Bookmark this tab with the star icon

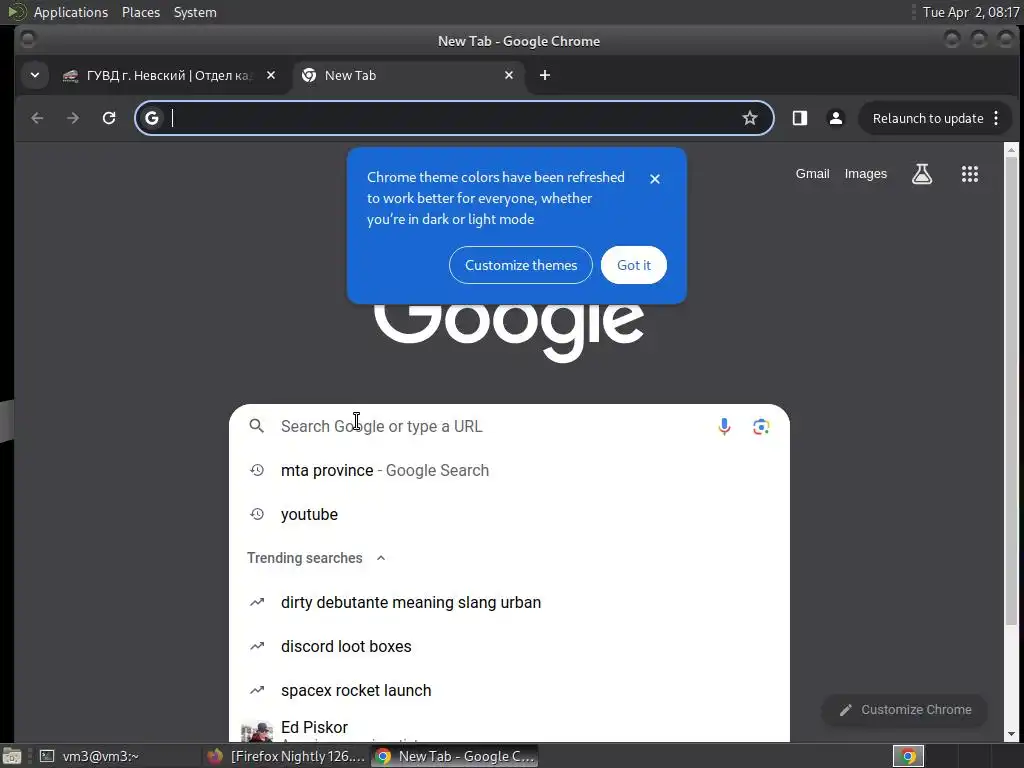tap(750, 118)
